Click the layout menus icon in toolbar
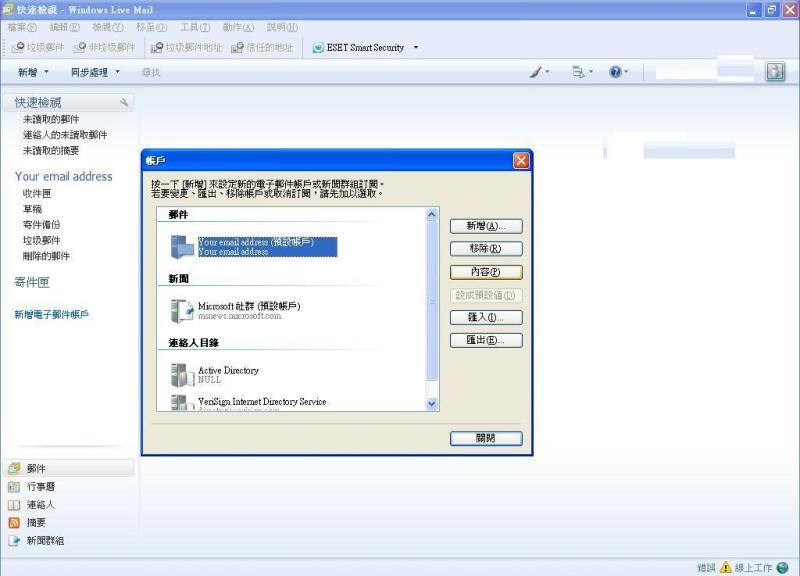 tap(579, 72)
